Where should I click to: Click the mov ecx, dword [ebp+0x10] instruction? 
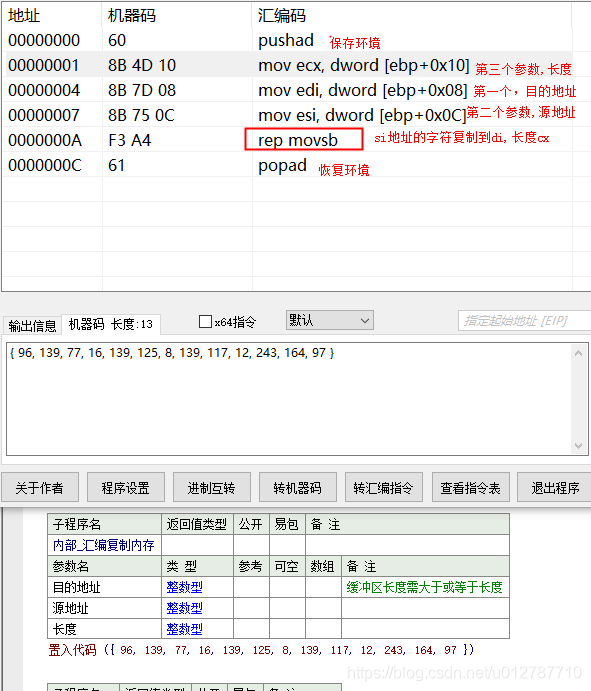click(x=364, y=66)
